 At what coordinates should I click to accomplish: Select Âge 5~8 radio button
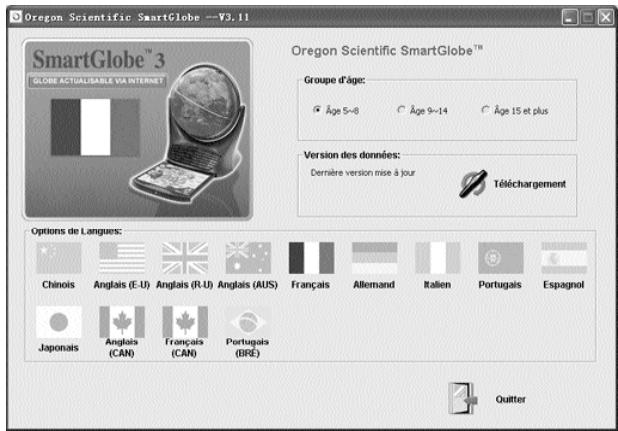[316, 110]
